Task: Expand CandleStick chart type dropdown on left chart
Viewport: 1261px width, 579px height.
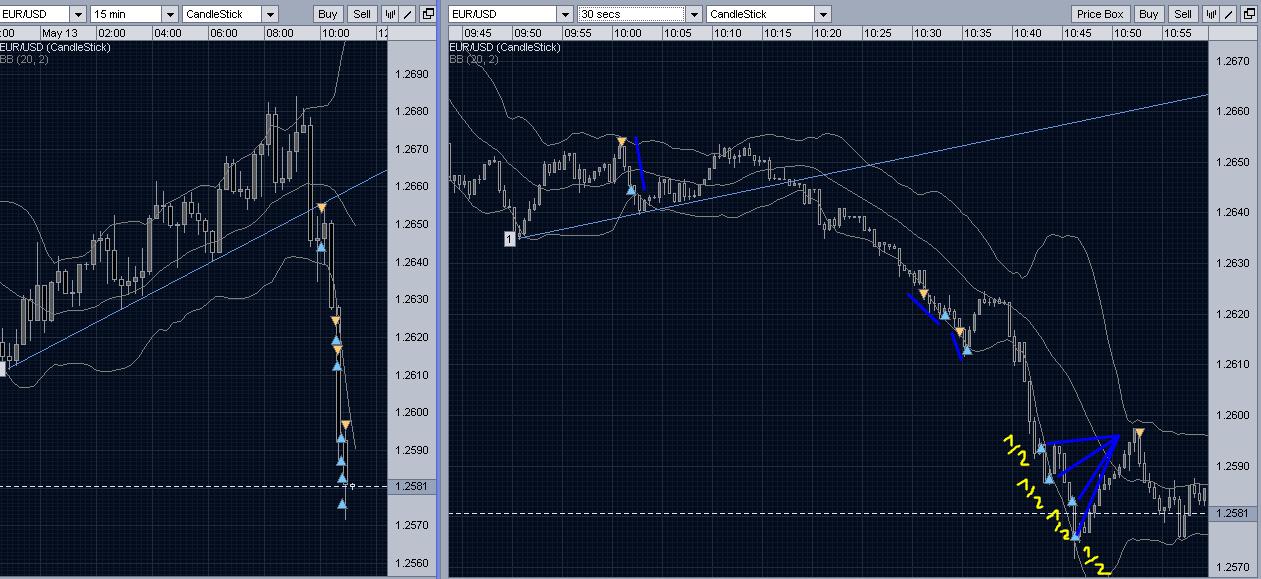Action: point(270,14)
